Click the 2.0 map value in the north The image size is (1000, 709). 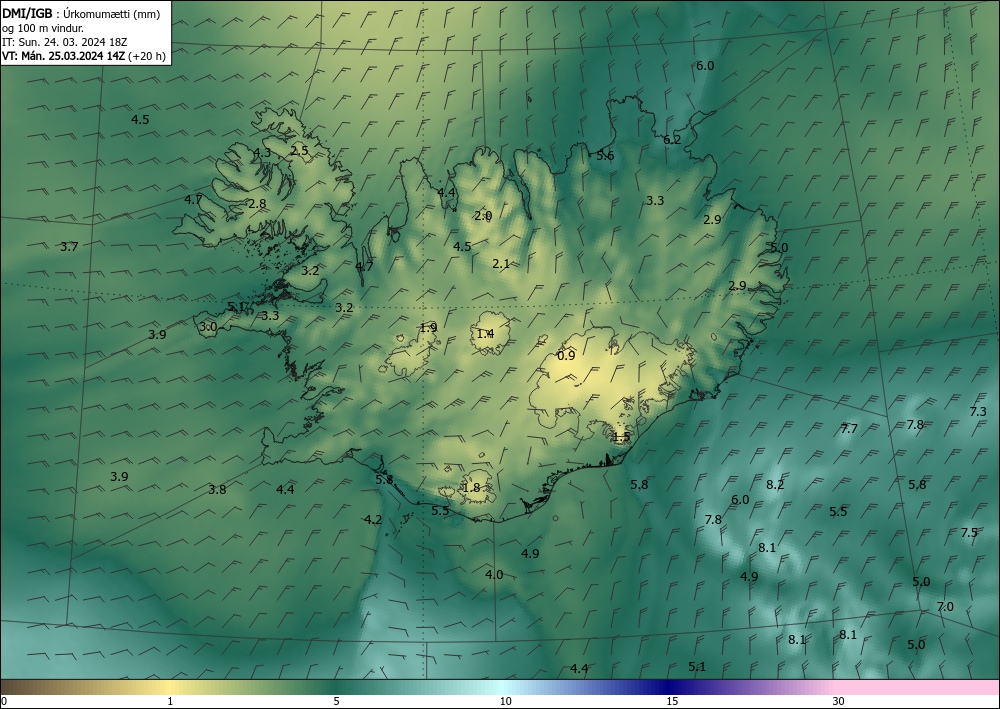[483, 216]
